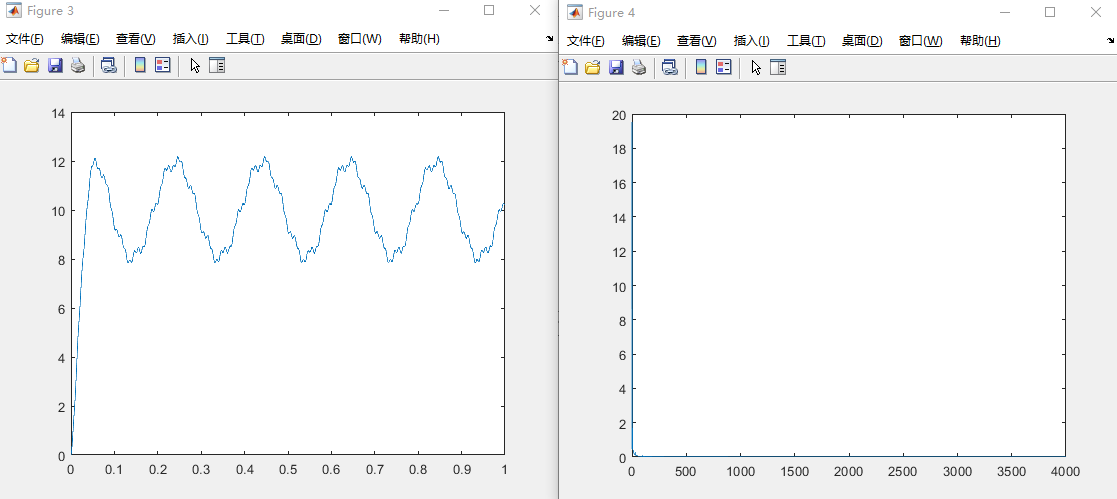Viewport: 1117px width, 499px height.
Task: Open 编辑(E) menu in Figure 3
Action: (80, 39)
